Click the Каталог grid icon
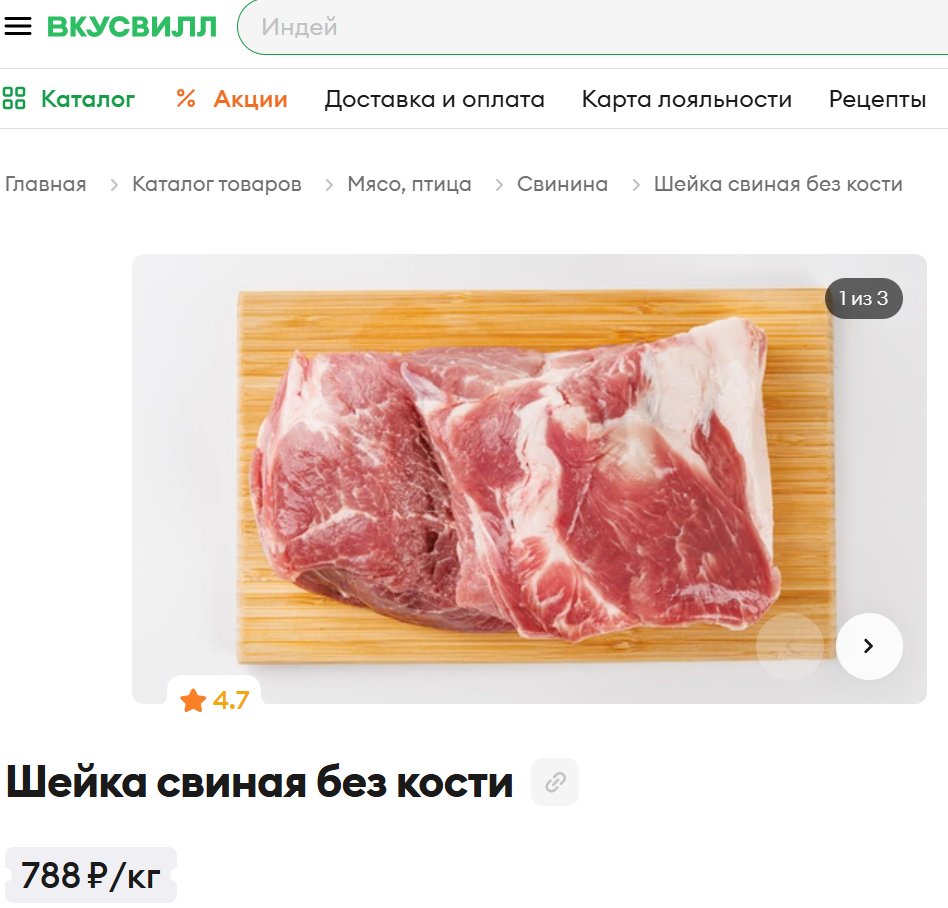 tap(14, 99)
